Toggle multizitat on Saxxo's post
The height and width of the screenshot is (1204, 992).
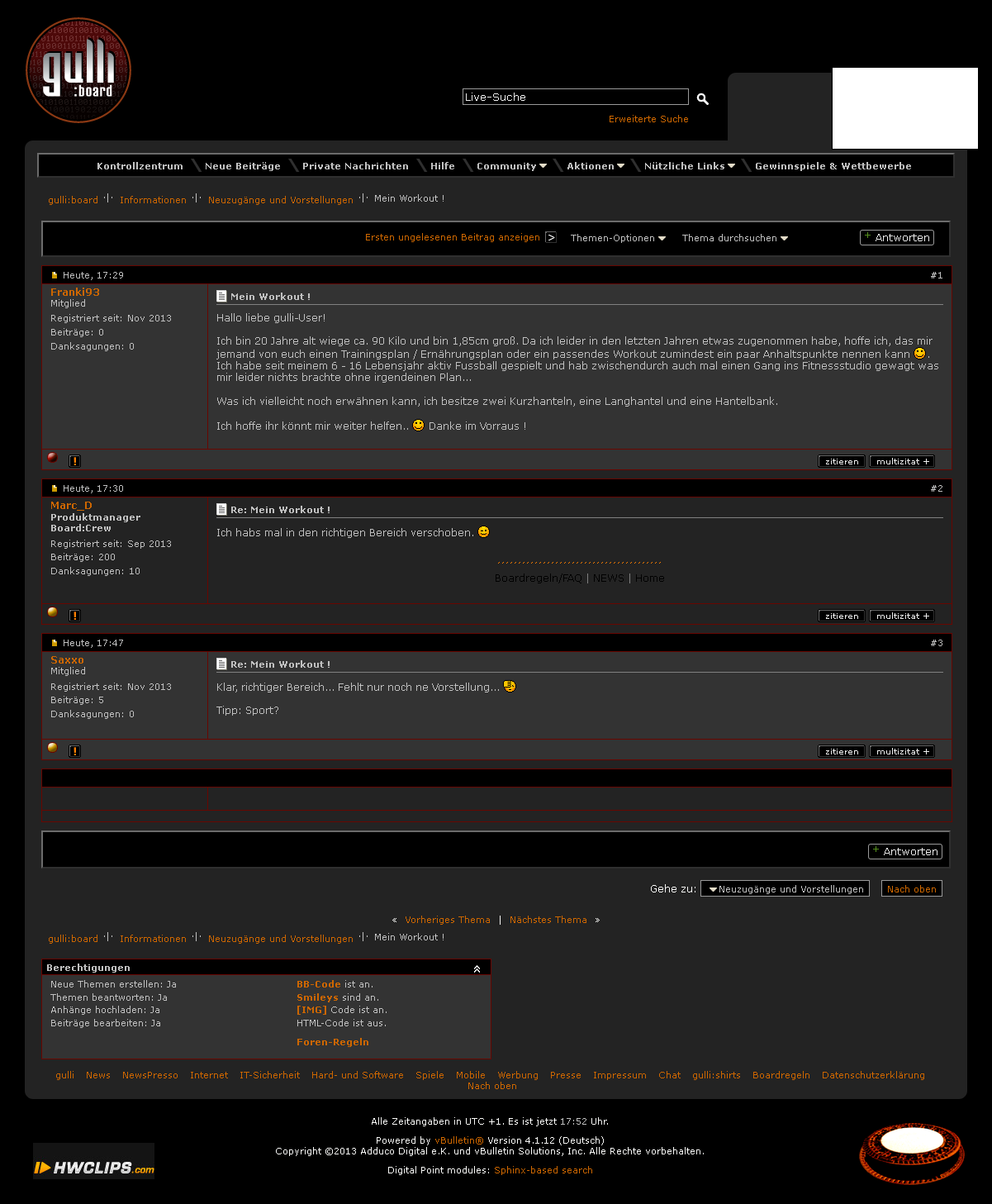coord(902,752)
